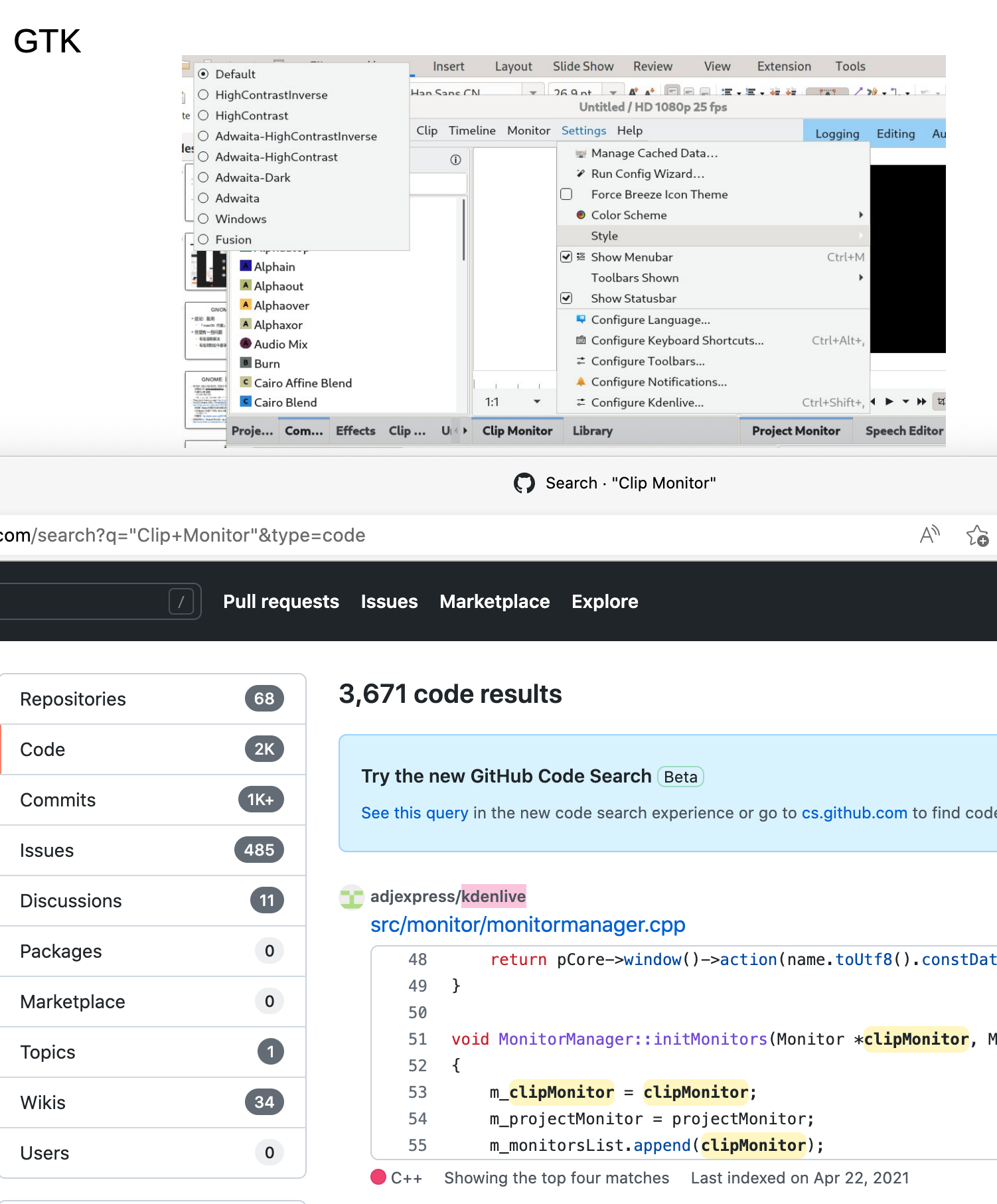Click the add-to-favorites star icon
The height and width of the screenshot is (1204, 997).
[977, 535]
